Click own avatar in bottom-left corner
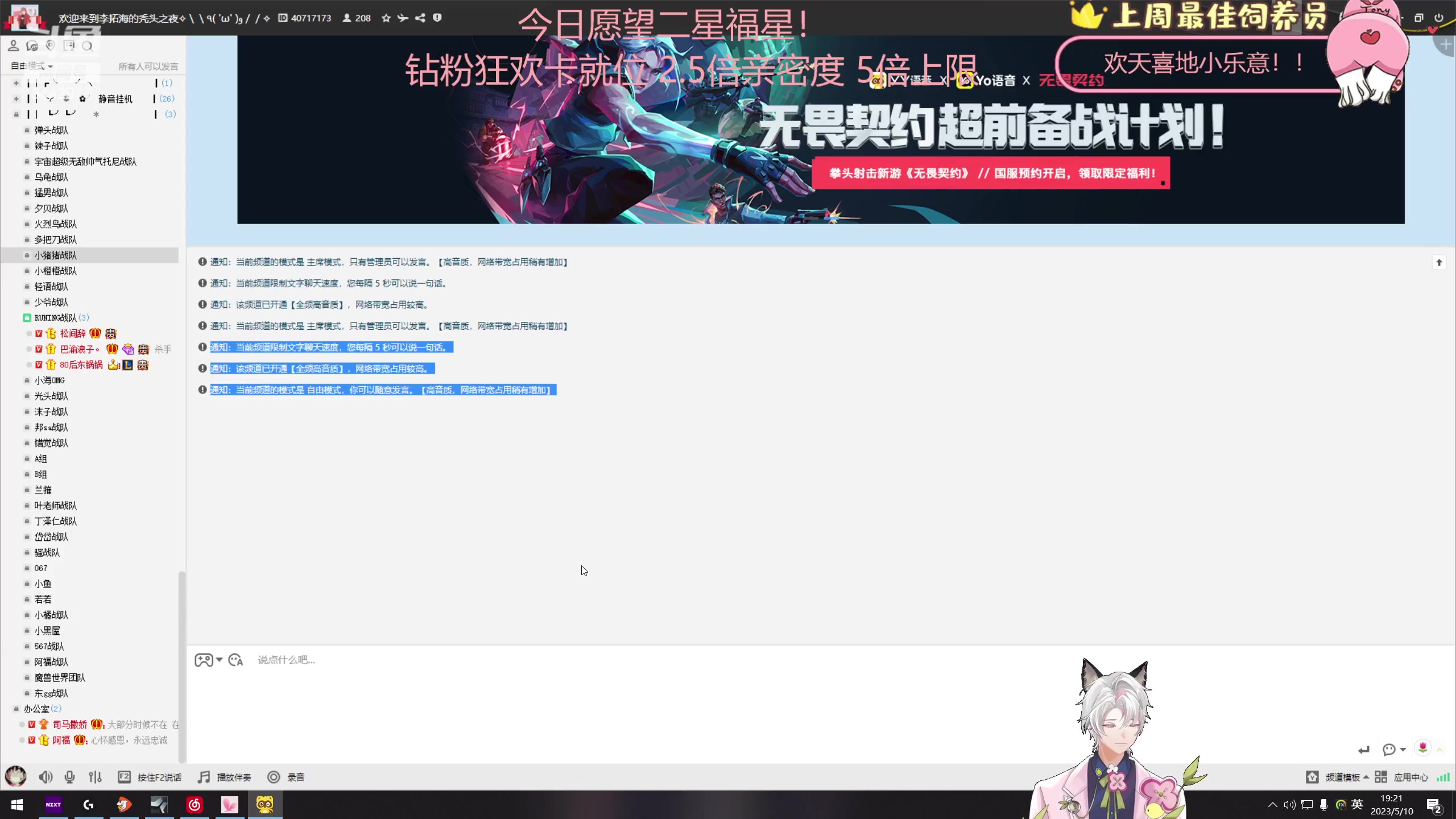Screen dimensions: 1456x819 [15, 776]
